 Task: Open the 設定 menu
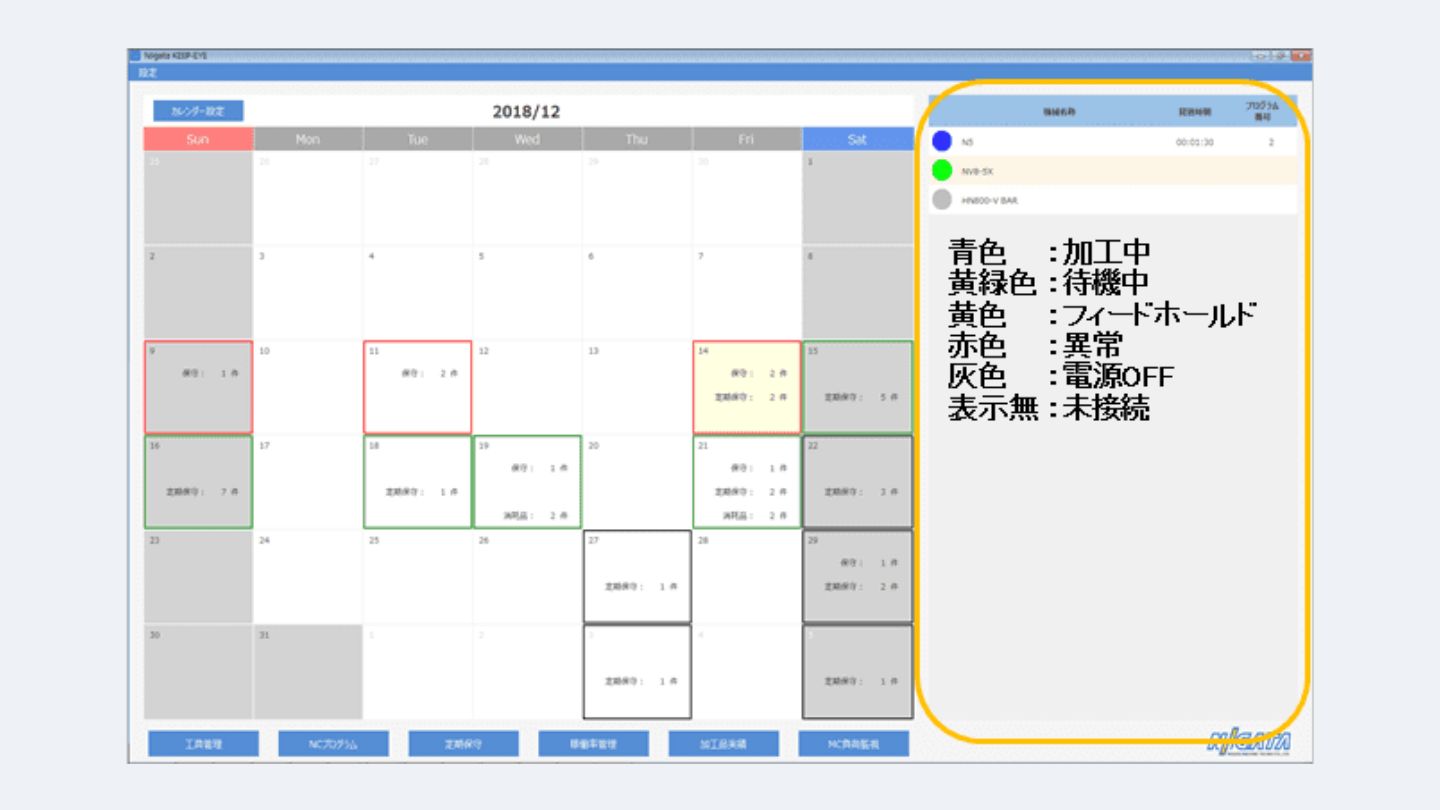[x=148, y=72]
